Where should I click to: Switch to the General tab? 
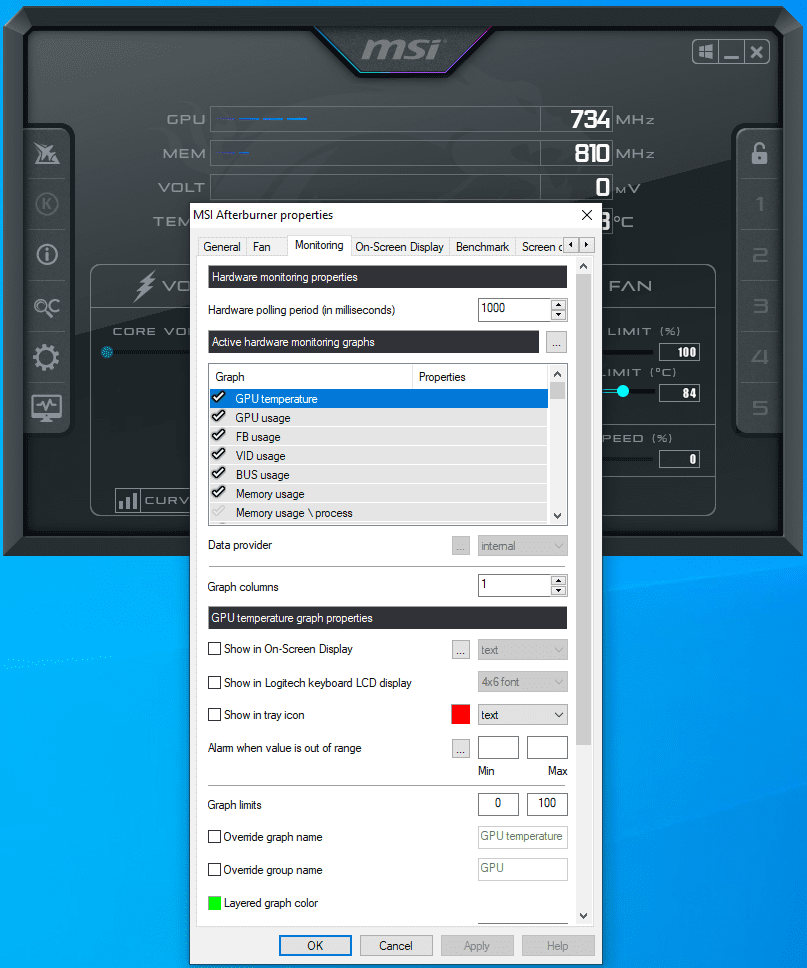(222, 247)
